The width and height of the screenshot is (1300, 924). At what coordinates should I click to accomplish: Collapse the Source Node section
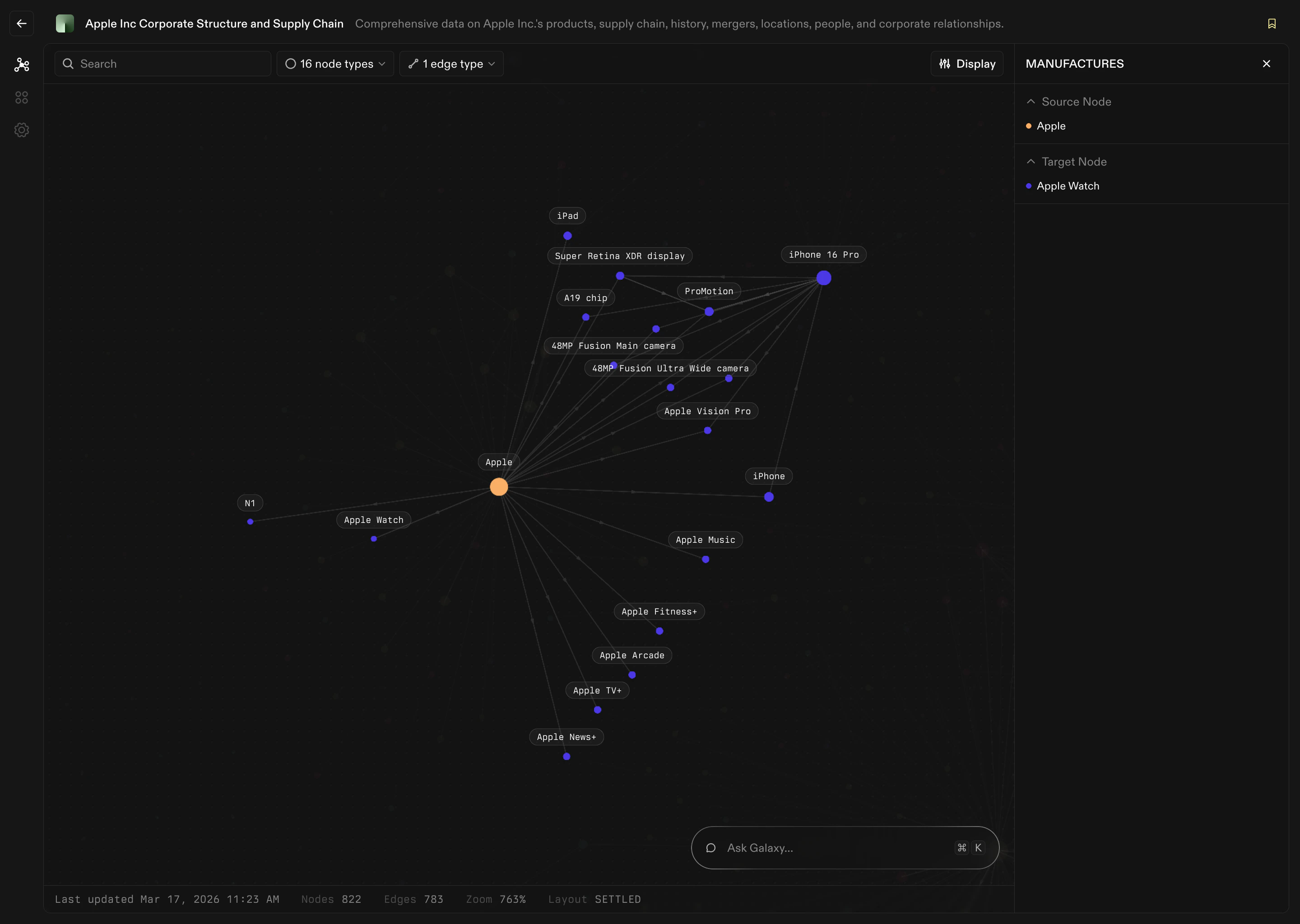(x=1031, y=101)
